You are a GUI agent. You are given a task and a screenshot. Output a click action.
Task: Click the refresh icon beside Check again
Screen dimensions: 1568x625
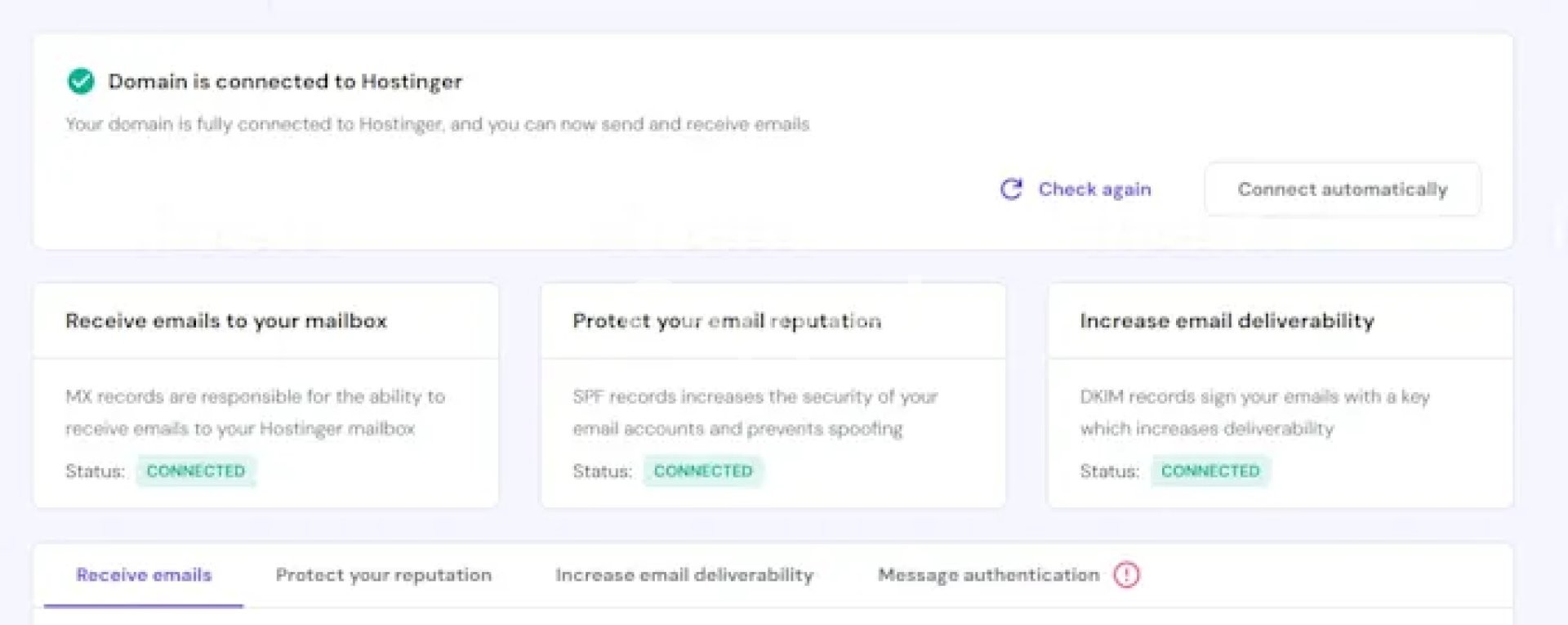pyautogui.click(x=1011, y=190)
